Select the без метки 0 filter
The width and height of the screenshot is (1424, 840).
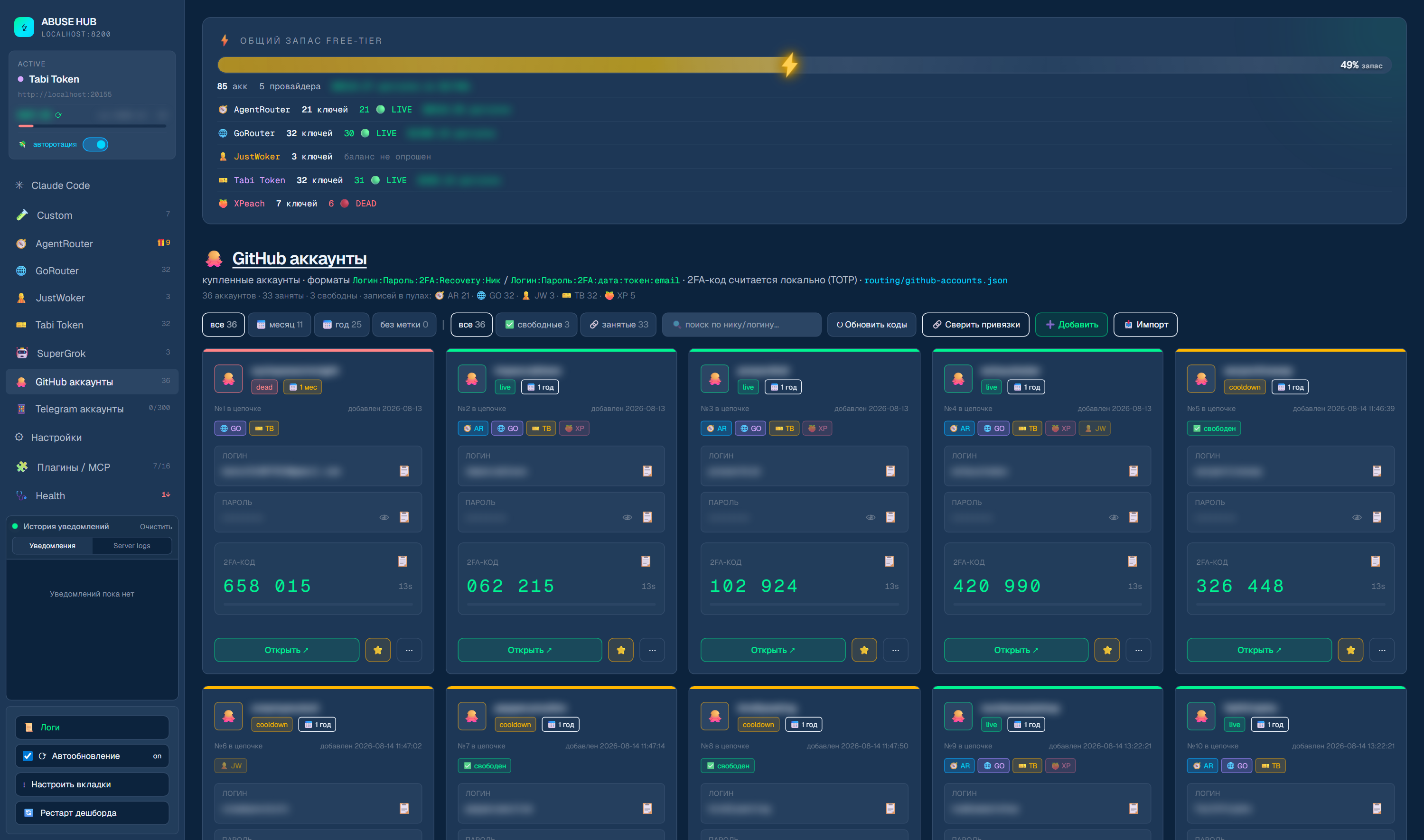(x=404, y=324)
